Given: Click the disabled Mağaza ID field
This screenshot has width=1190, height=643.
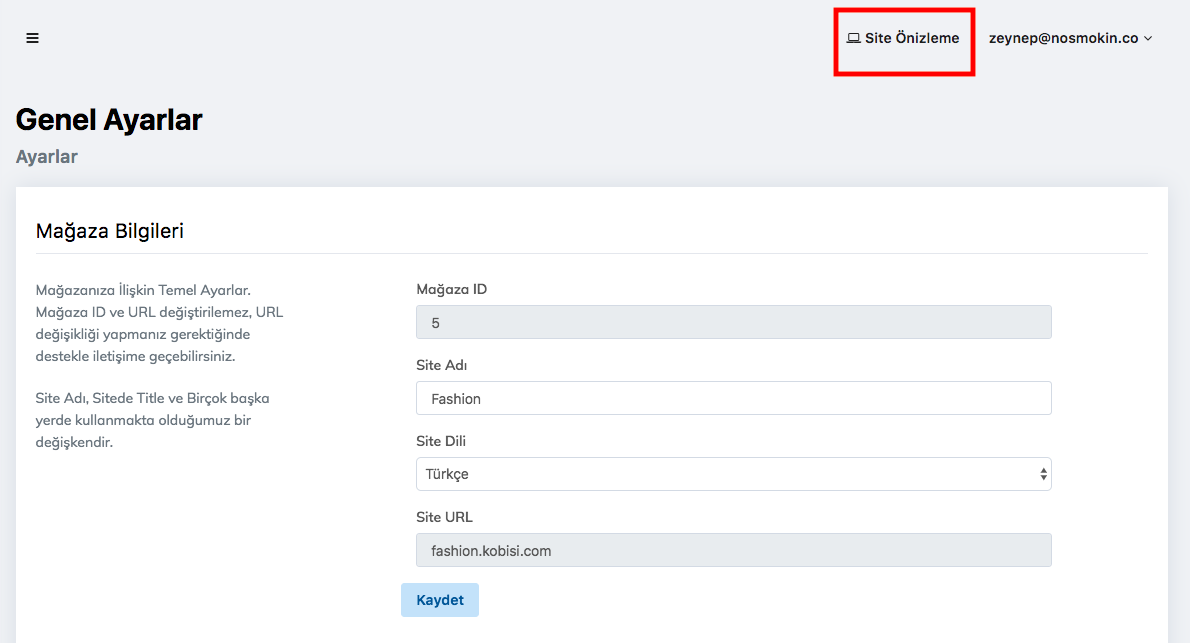Looking at the screenshot, I should pos(733,322).
